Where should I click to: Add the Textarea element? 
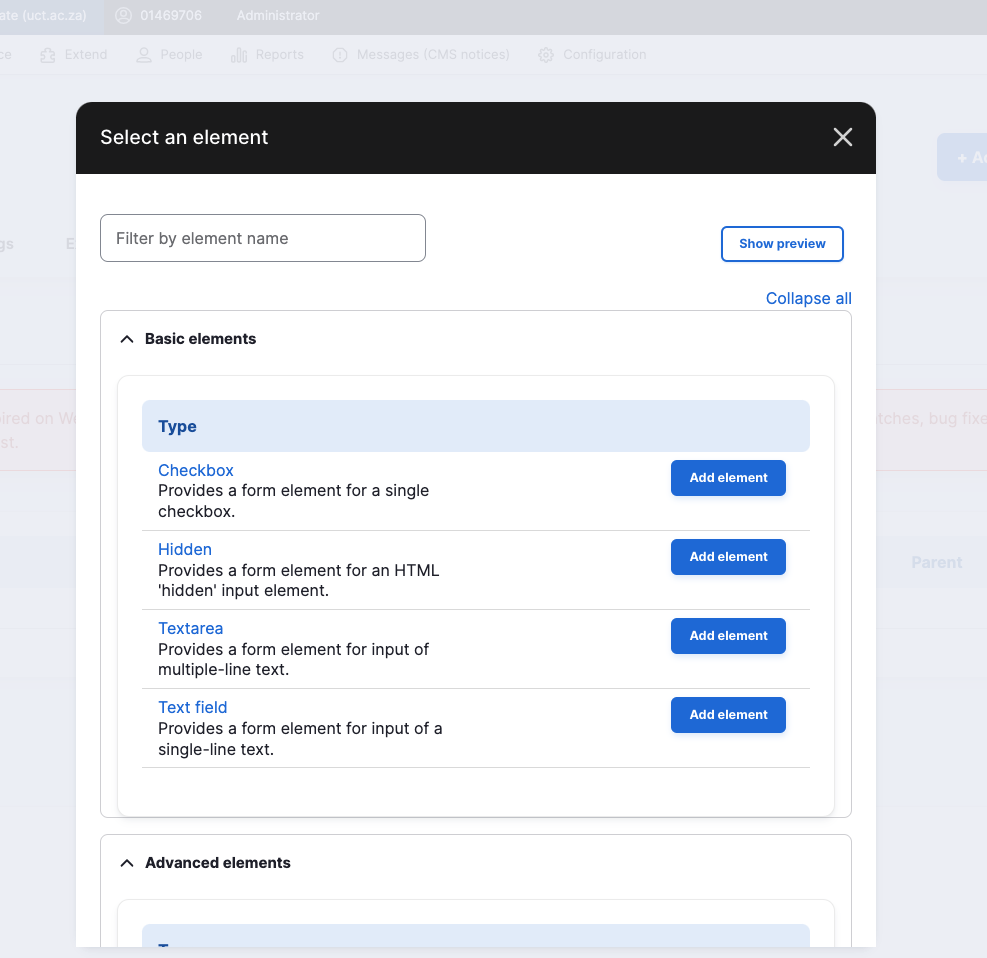728,636
